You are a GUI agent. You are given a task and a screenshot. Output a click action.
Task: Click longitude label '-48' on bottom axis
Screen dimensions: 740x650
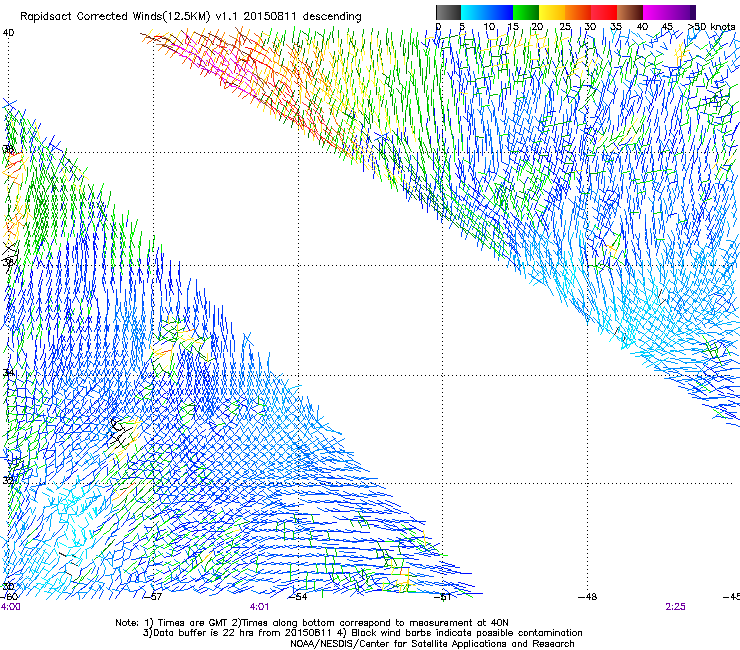588,597
